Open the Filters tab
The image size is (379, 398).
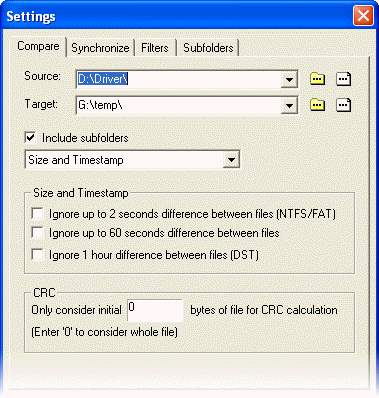[155, 48]
